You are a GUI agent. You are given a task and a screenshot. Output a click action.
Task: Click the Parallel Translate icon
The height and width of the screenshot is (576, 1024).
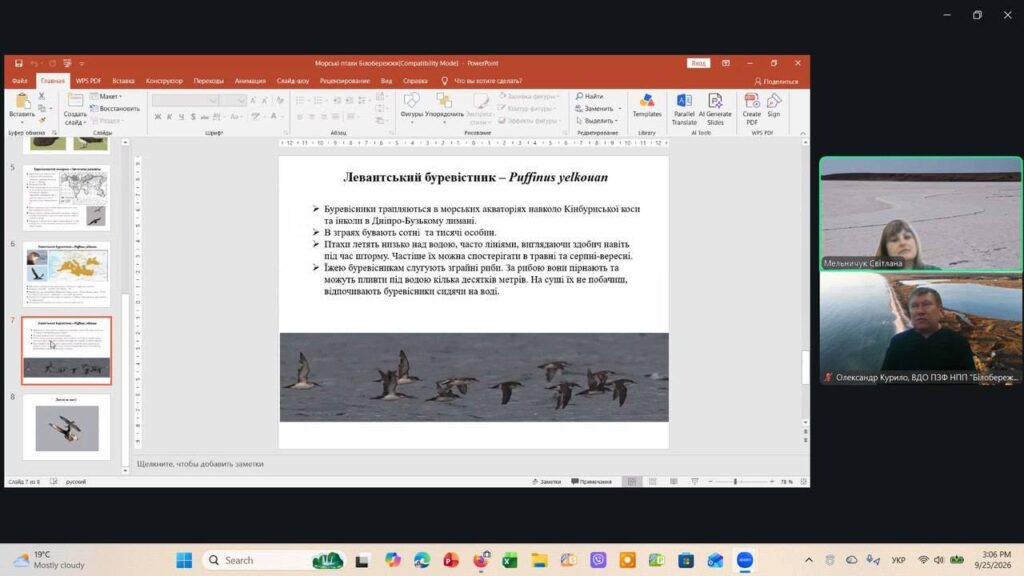(684, 108)
